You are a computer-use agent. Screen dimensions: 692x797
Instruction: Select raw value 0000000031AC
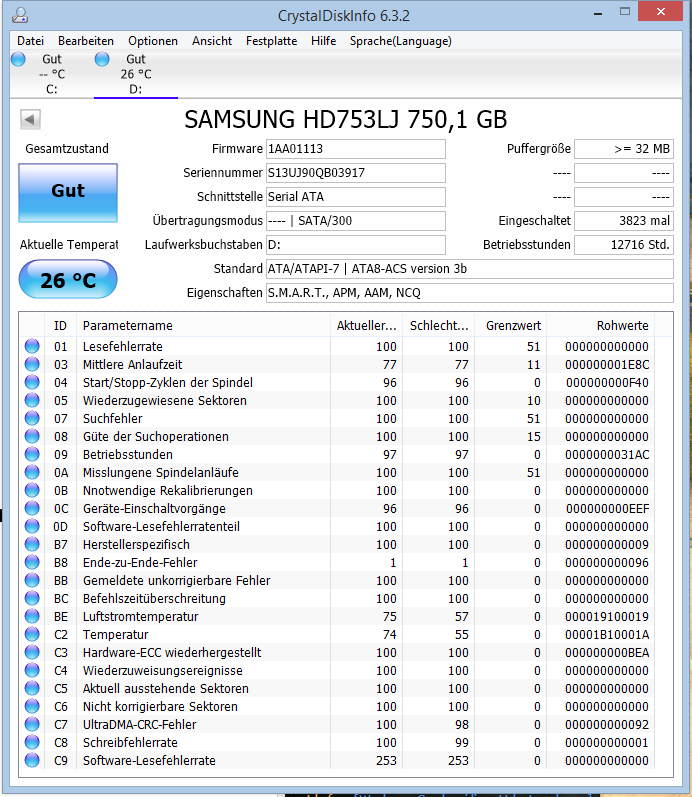607,454
